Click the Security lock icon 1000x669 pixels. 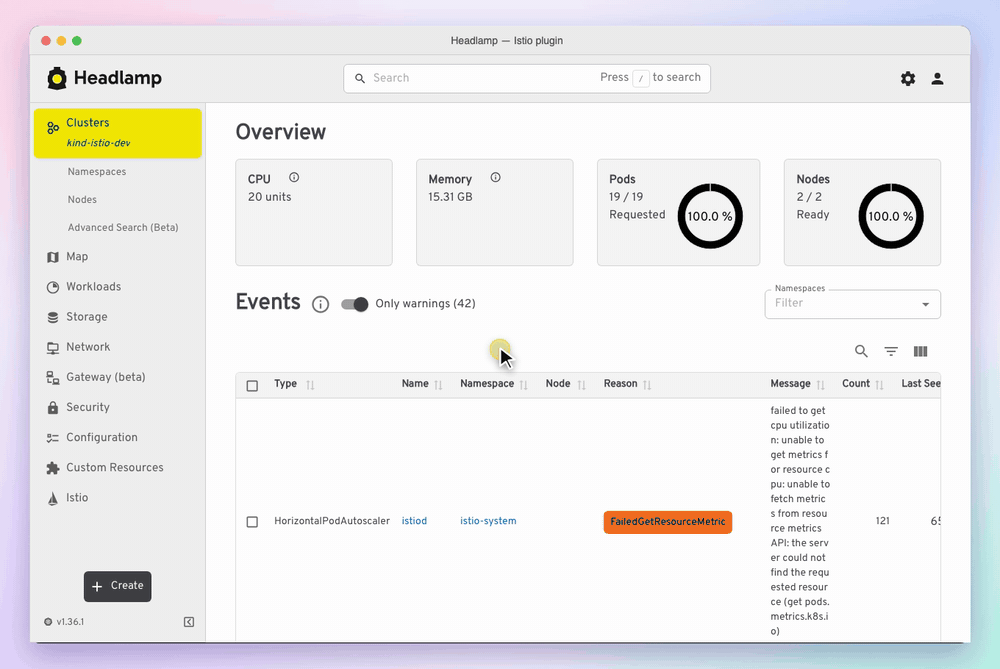coord(53,408)
